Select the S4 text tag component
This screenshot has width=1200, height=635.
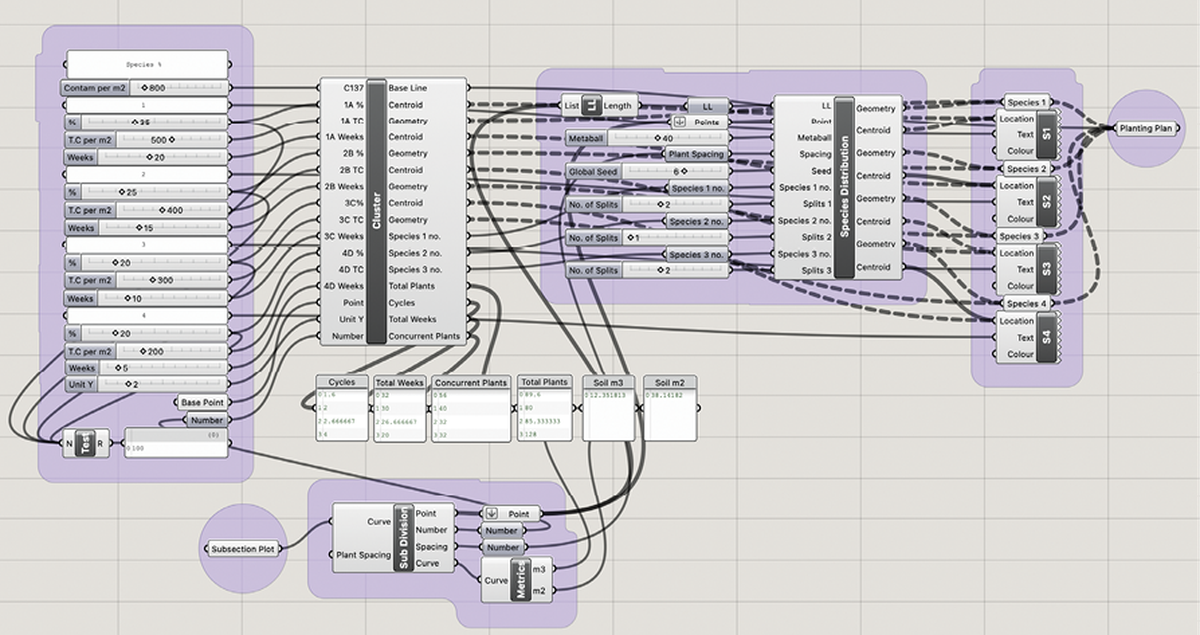[1046, 338]
